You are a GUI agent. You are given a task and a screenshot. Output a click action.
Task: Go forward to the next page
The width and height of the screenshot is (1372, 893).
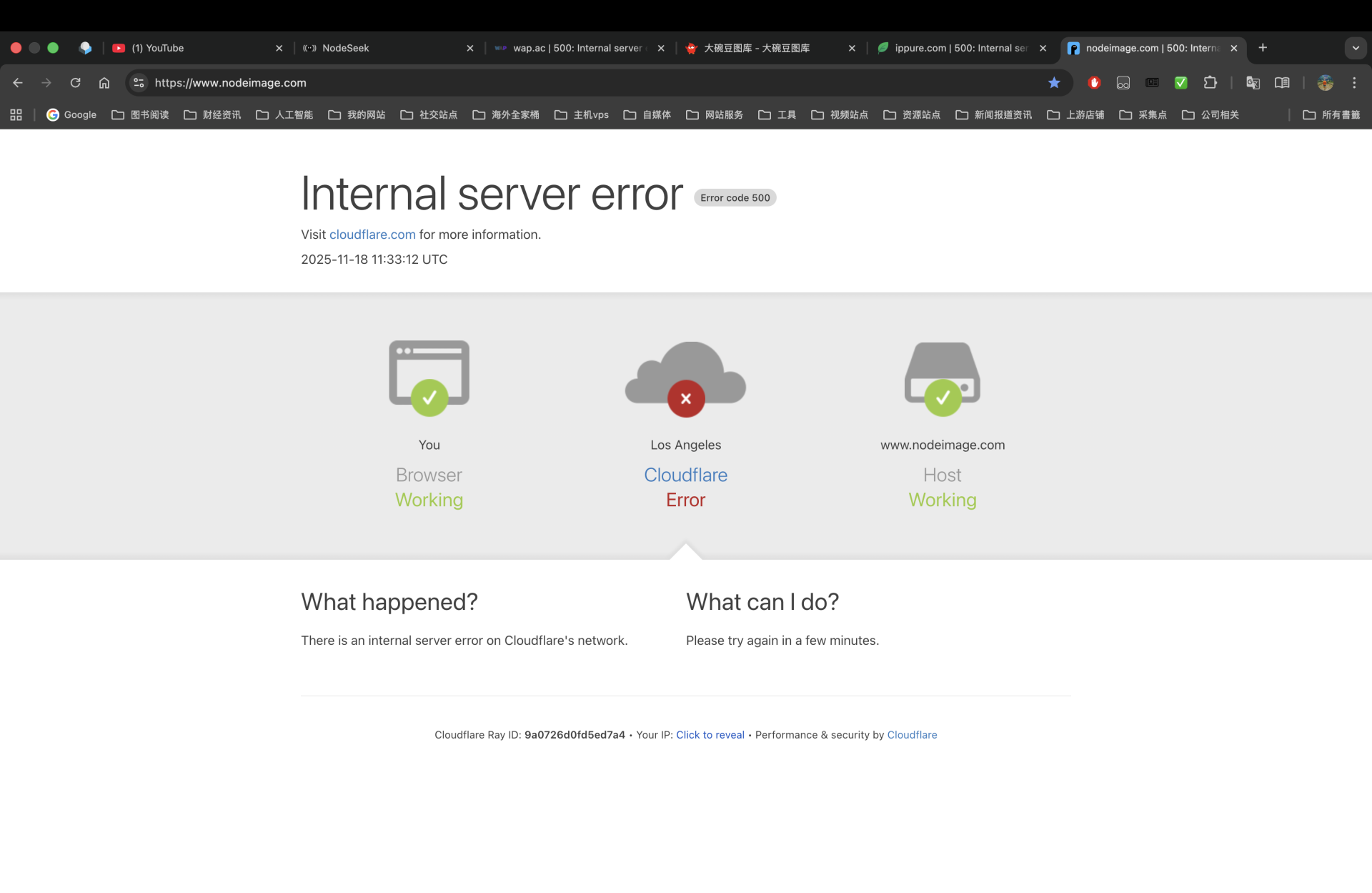pyautogui.click(x=46, y=83)
